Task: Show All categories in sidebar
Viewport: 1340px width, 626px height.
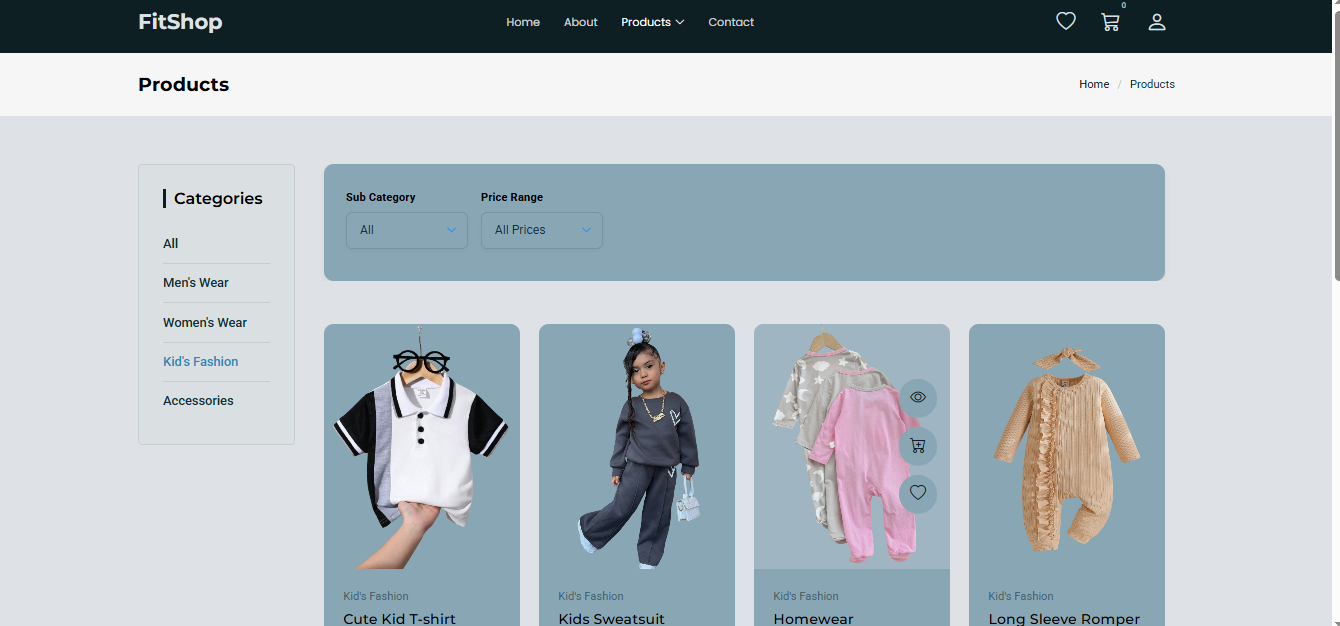Action: click(171, 244)
